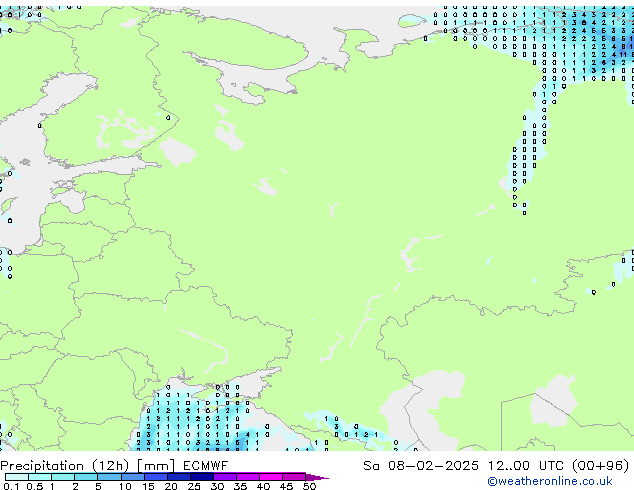The height and width of the screenshot is (490, 634).
Task: Select the 35–40 mm violet legend swatch
Action: click(248, 477)
